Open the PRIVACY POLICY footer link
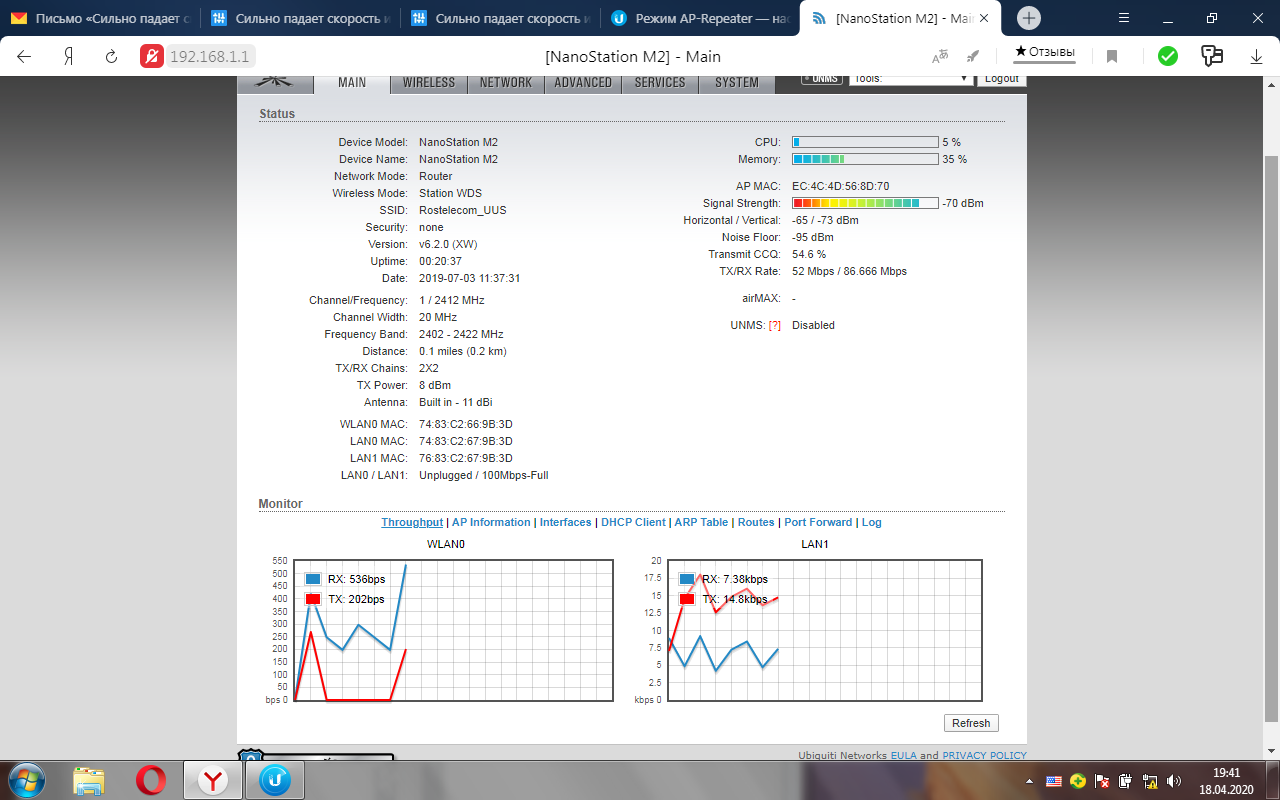1280x800 pixels. (984, 755)
